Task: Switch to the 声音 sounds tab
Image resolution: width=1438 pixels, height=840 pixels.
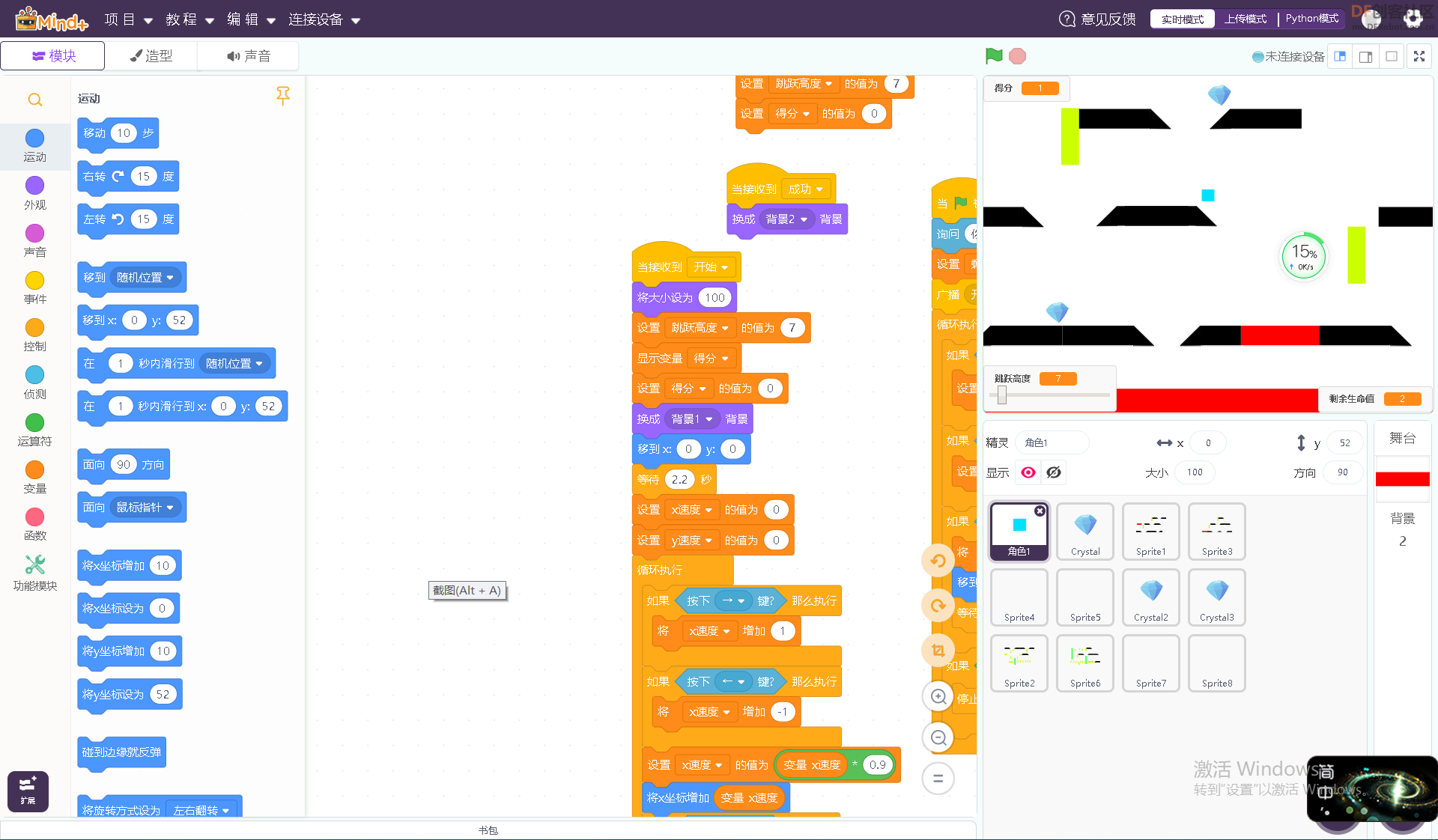Action: point(248,56)
